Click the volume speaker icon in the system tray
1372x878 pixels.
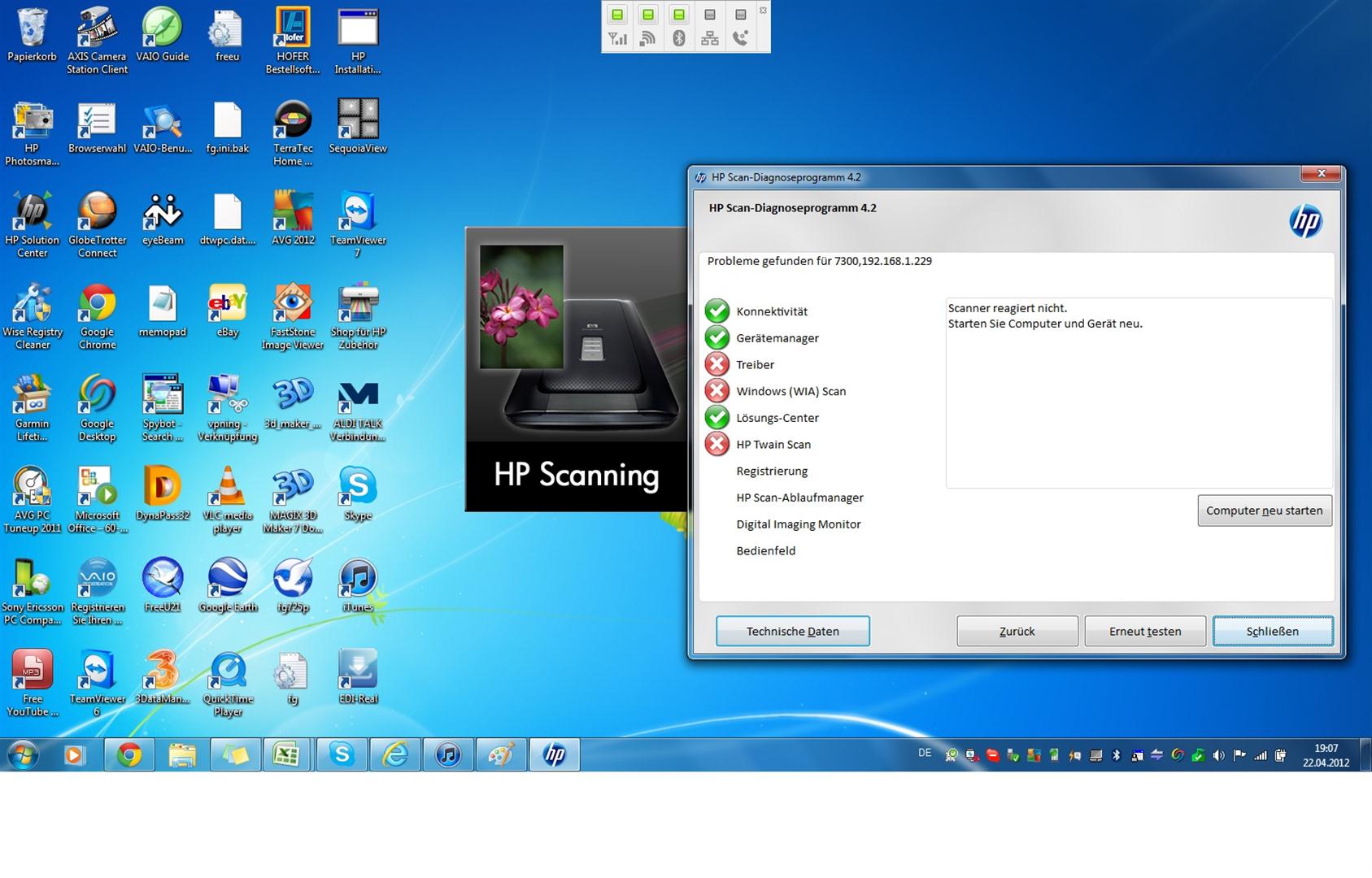1218,755
